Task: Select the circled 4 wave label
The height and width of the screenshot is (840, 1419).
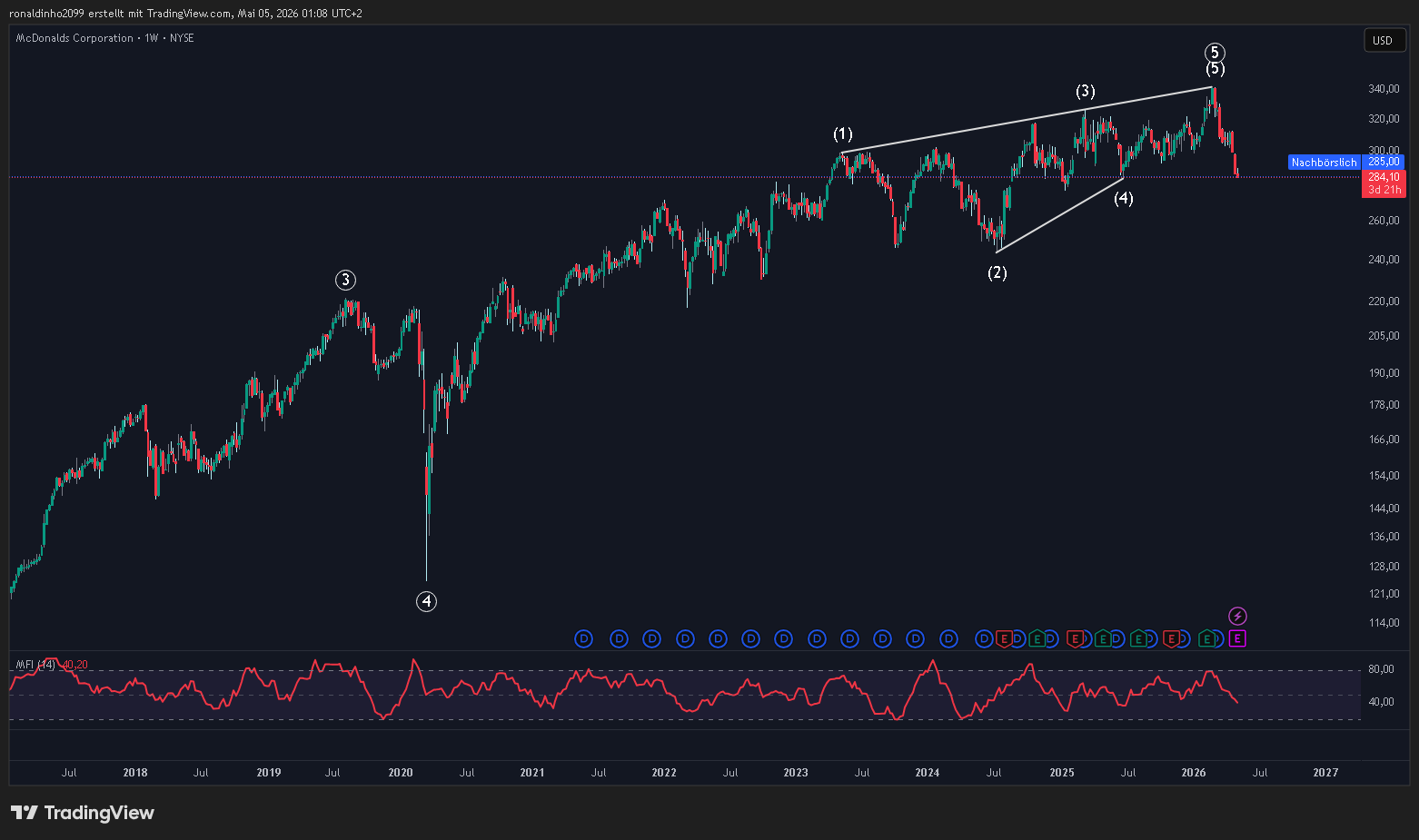Action: (426, 601)
